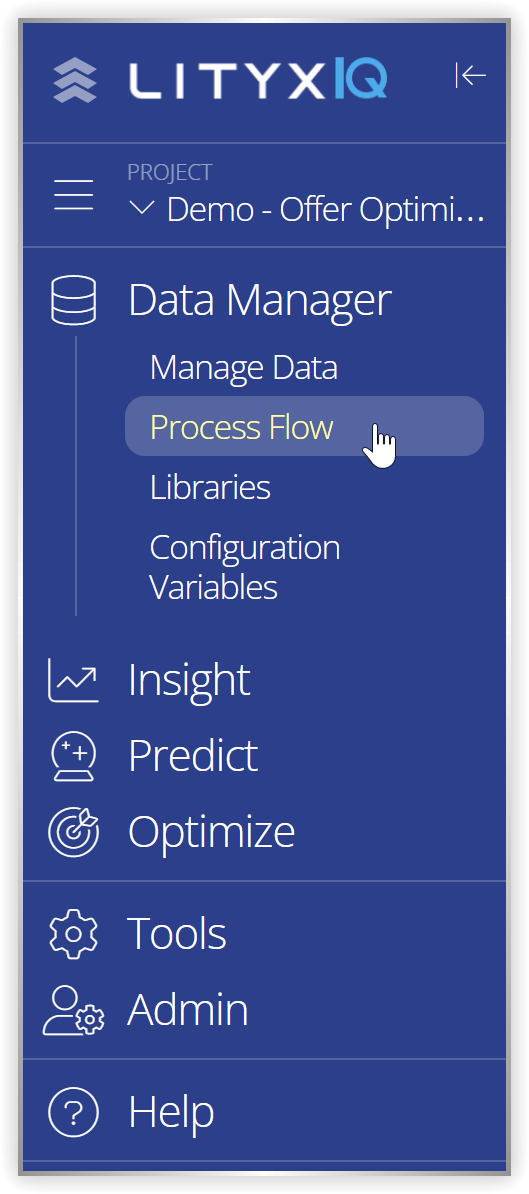The height and width of the screenshot is (1194, 529).
Task: Click the Insight line chart icon
Action: (73, 680)
